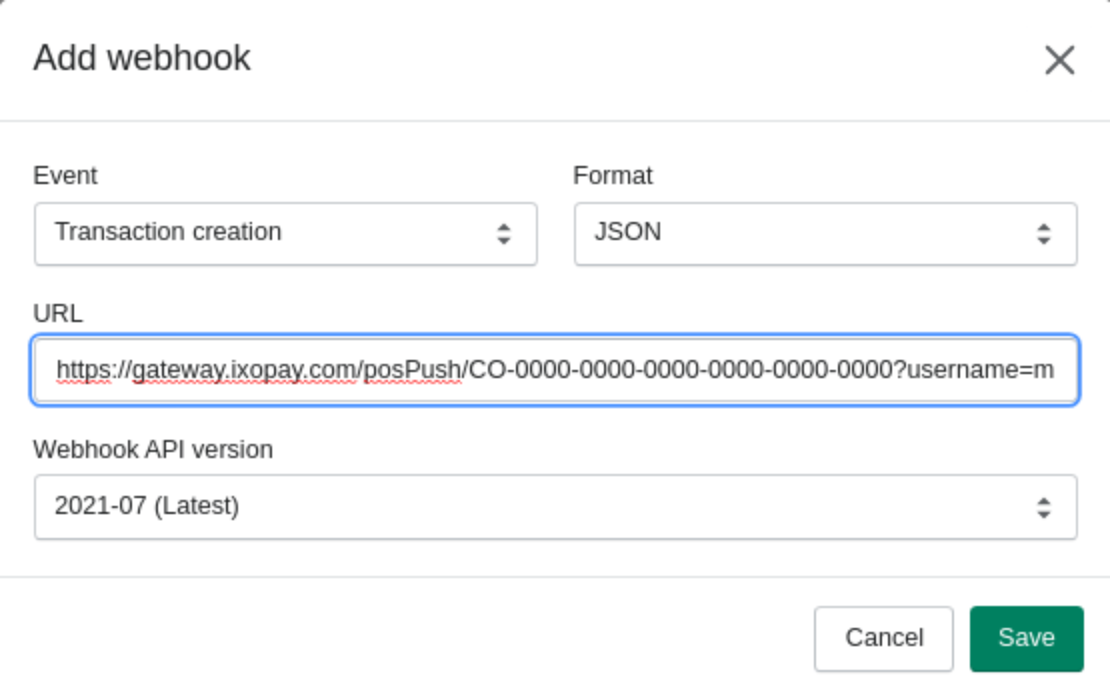Open the Format dropdown

click(825, 234)
